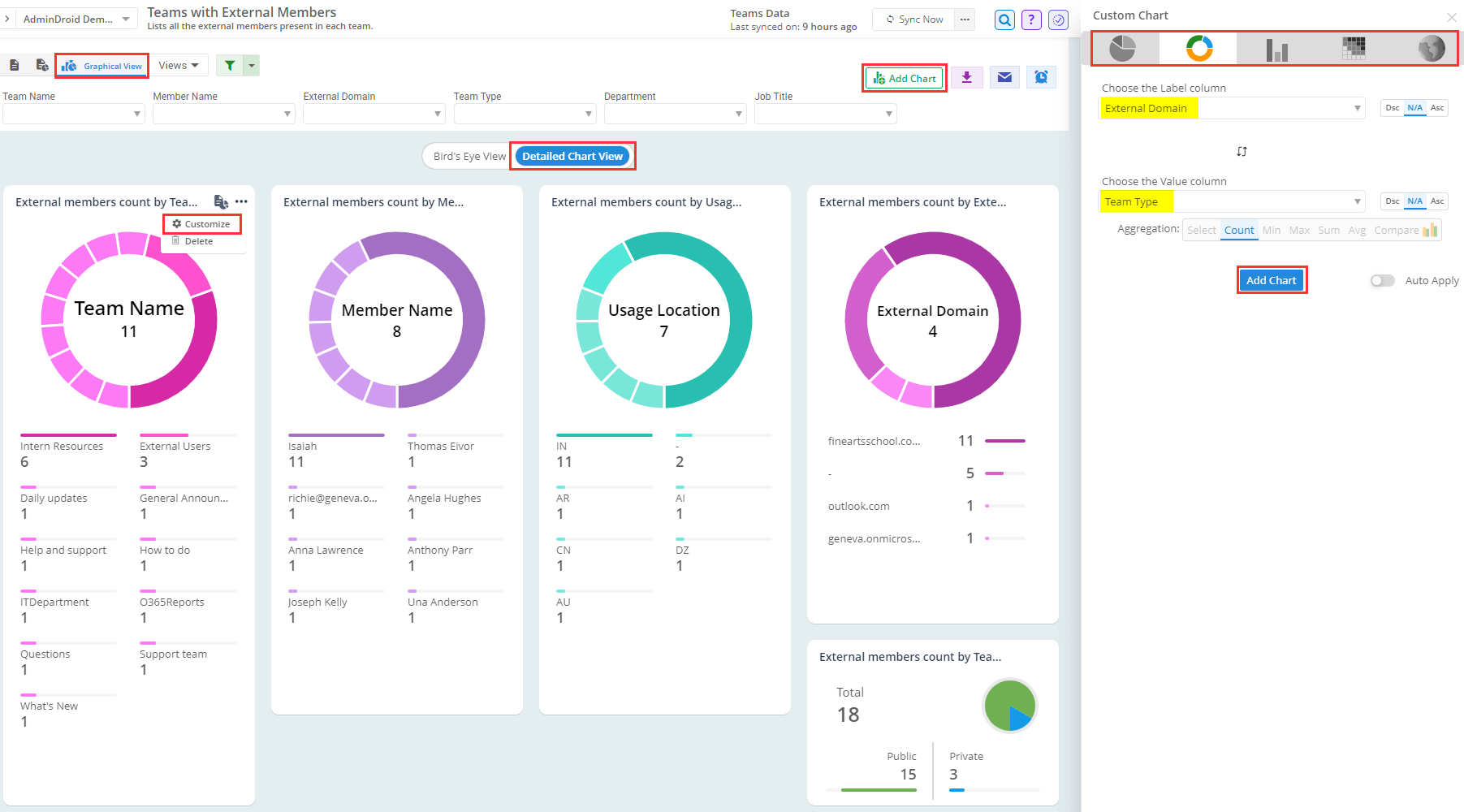Select the globe map chart type
This screenshot has width=1464, height=812.
point(1431,49)
